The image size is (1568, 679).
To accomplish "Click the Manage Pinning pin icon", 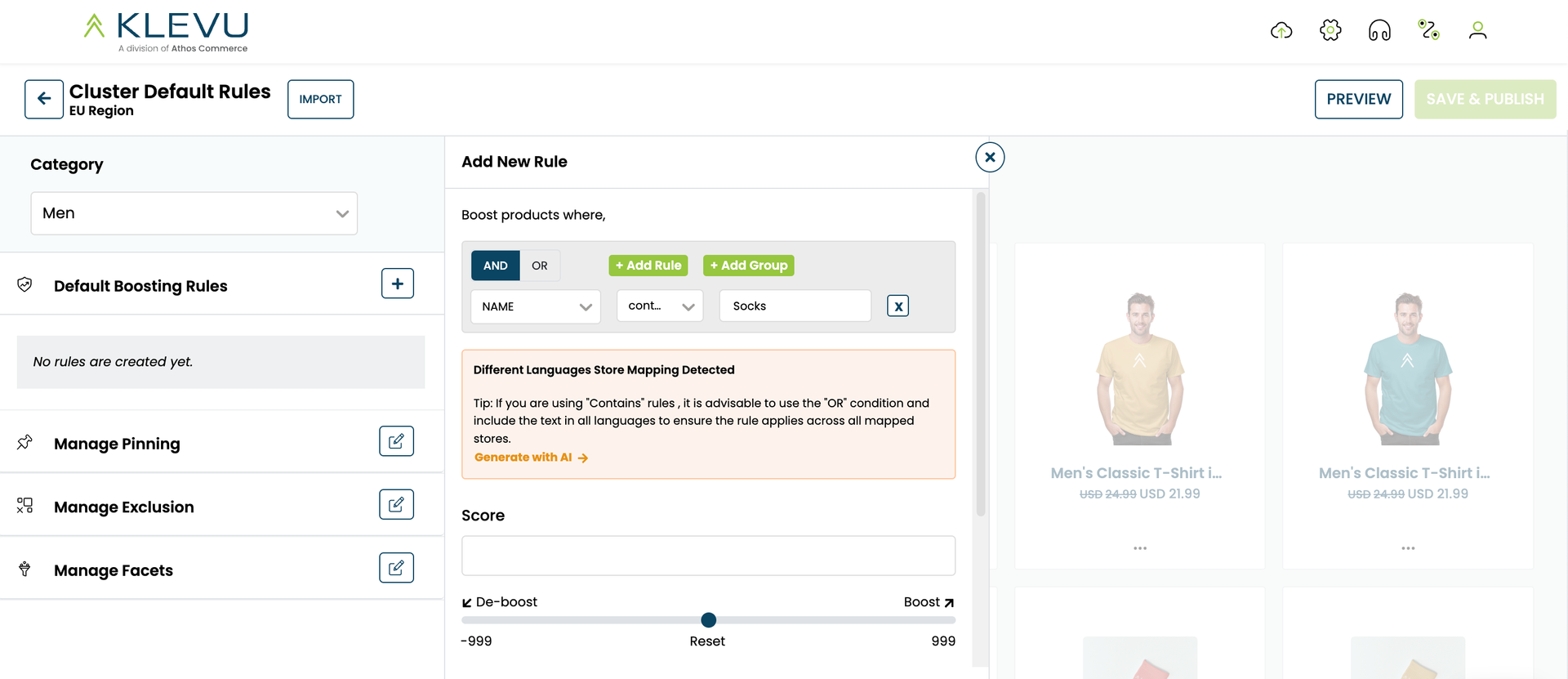I will tap(24, 442).
